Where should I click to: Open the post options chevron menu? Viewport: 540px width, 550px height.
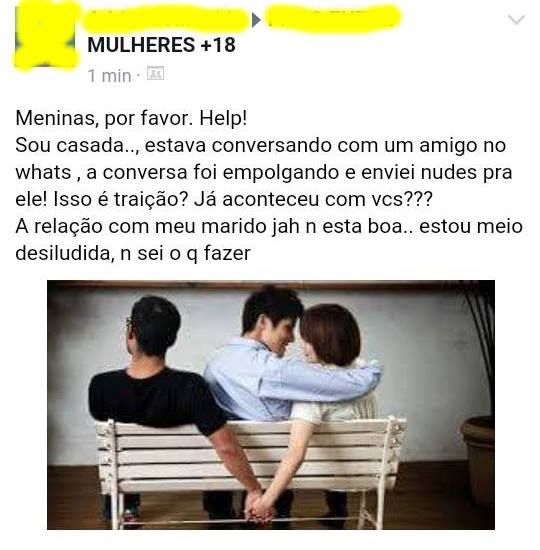(x=516, y=19)
